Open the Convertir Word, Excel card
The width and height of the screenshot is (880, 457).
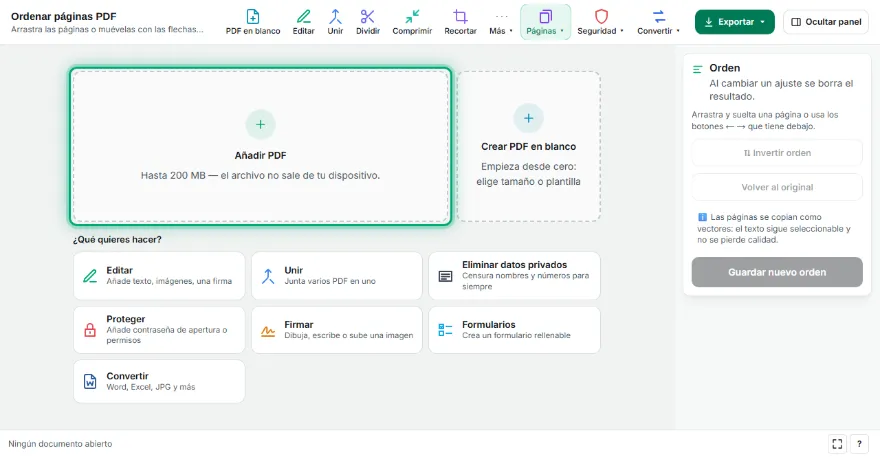pos(159,381)
